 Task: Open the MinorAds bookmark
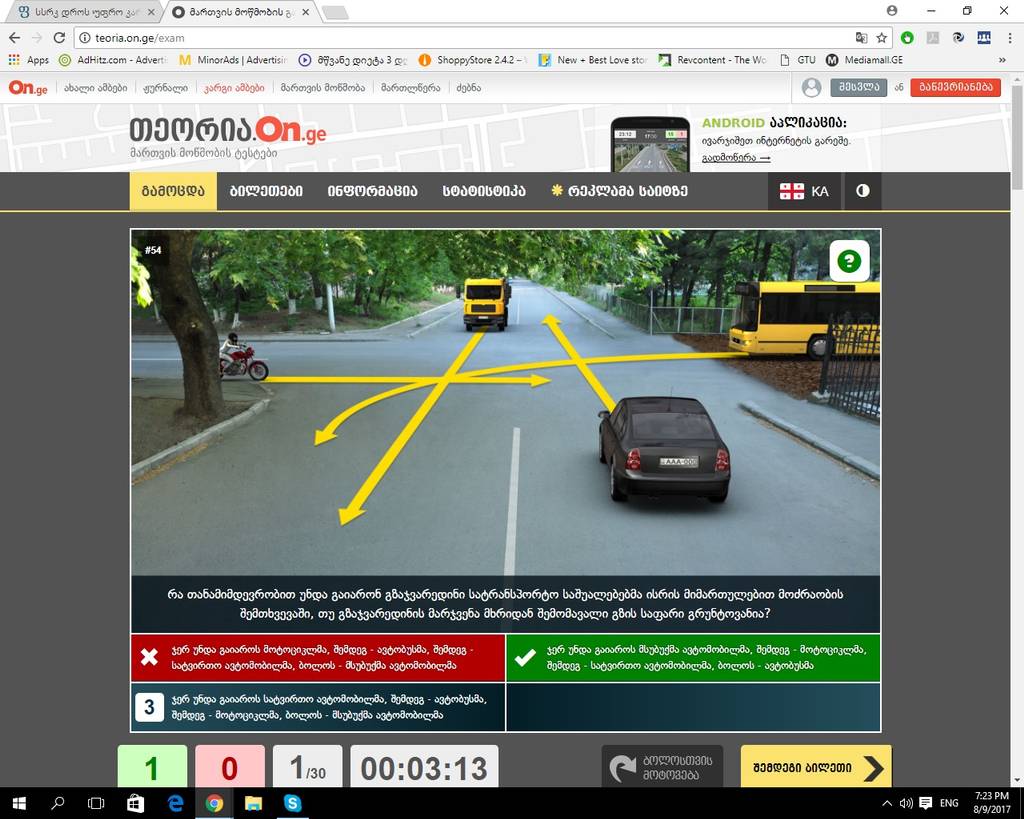pyautogui.click(x=233, y=60)
